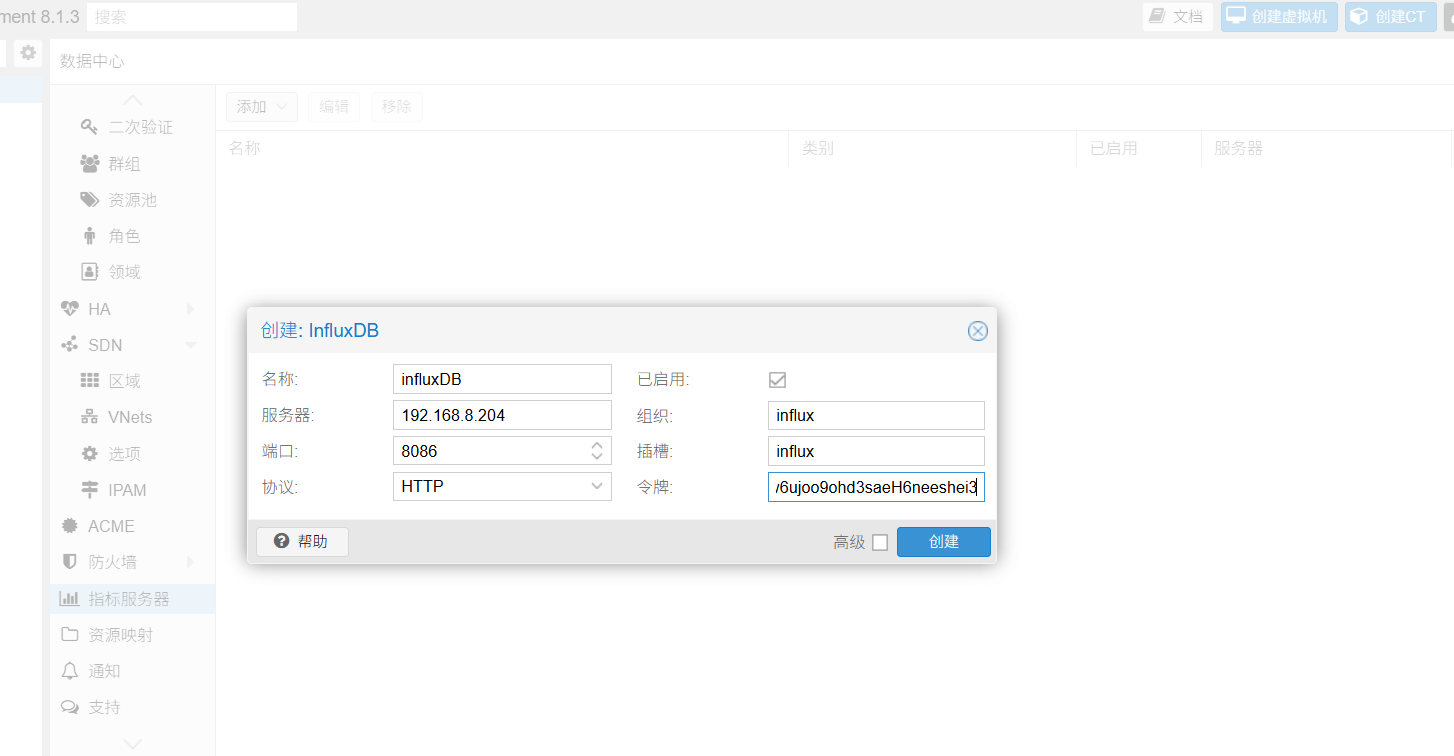Click the 帮助 help button

302,542
